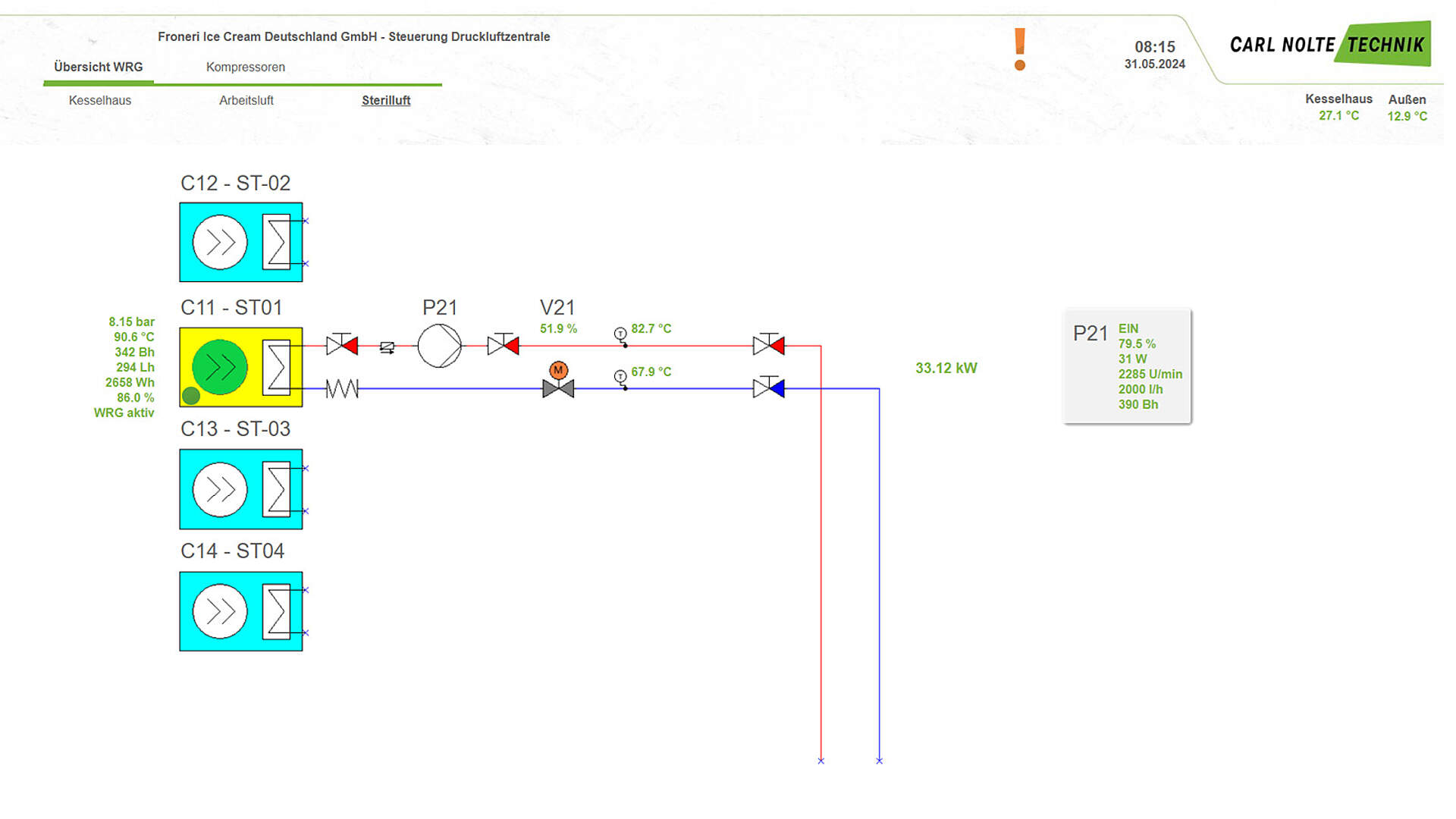Click the check valve symbol before P21
The image size is (1456, 819).
pyautogui.click(x=387, y=347)
